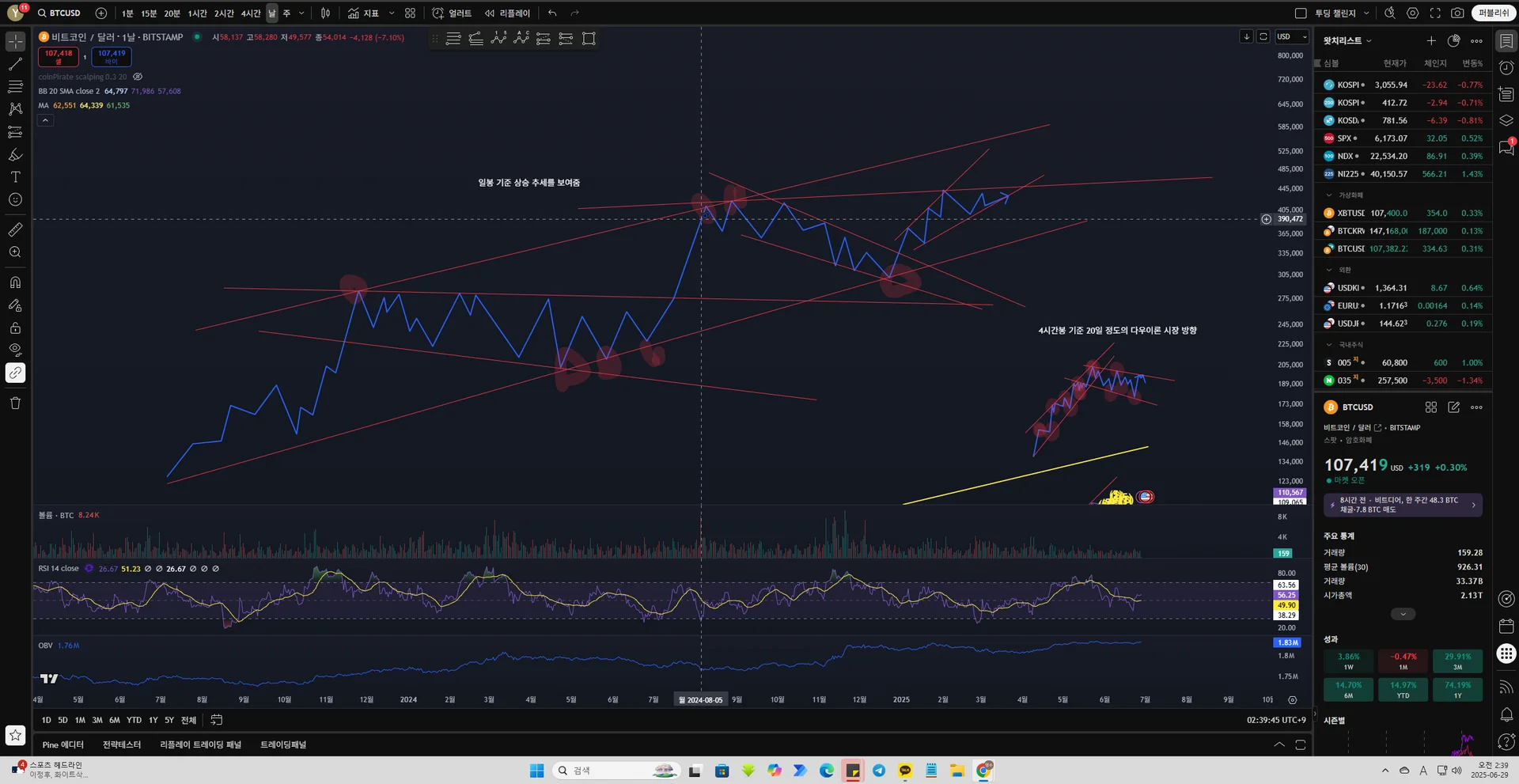Add a symbol to compare with plus icon
Image resolution: width=1519 pixels, height=784 pixels.
(101, 13)
